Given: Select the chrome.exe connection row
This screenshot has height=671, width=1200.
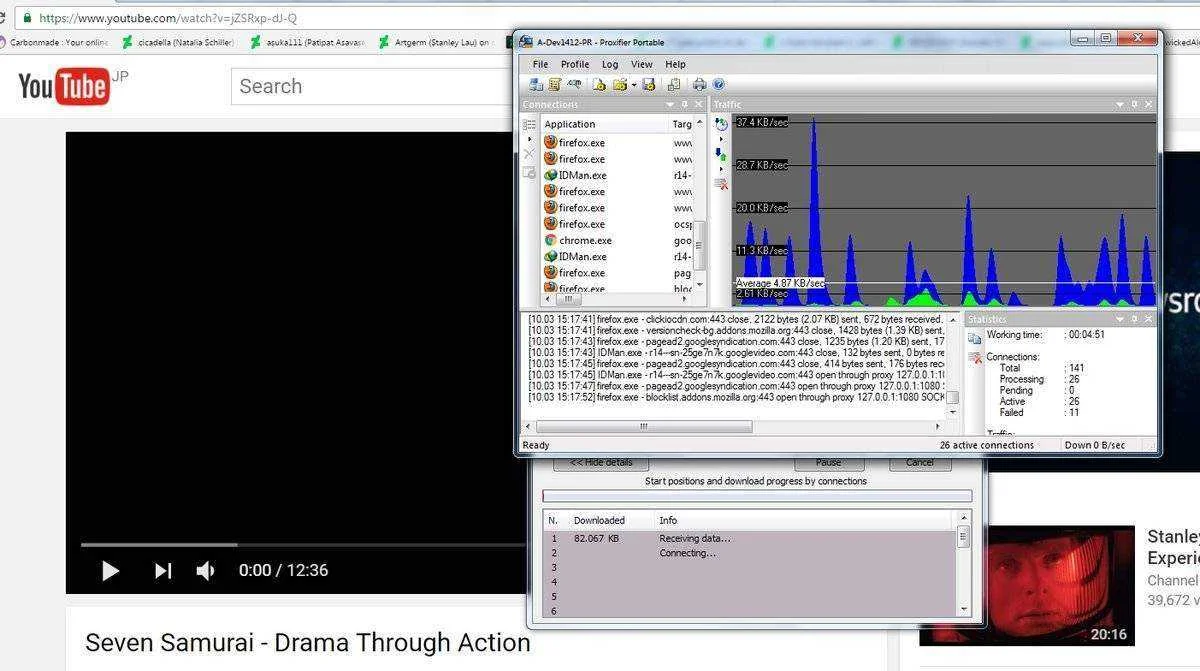Looking at the screenshot, I should click(x=618, y=240).
